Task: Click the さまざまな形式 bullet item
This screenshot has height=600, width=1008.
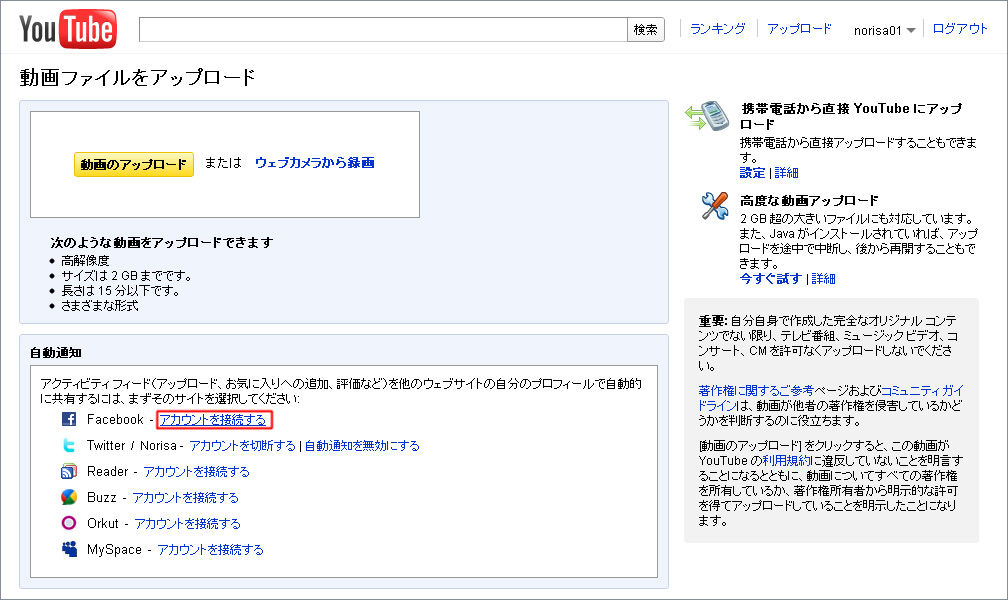Action: 100,305
